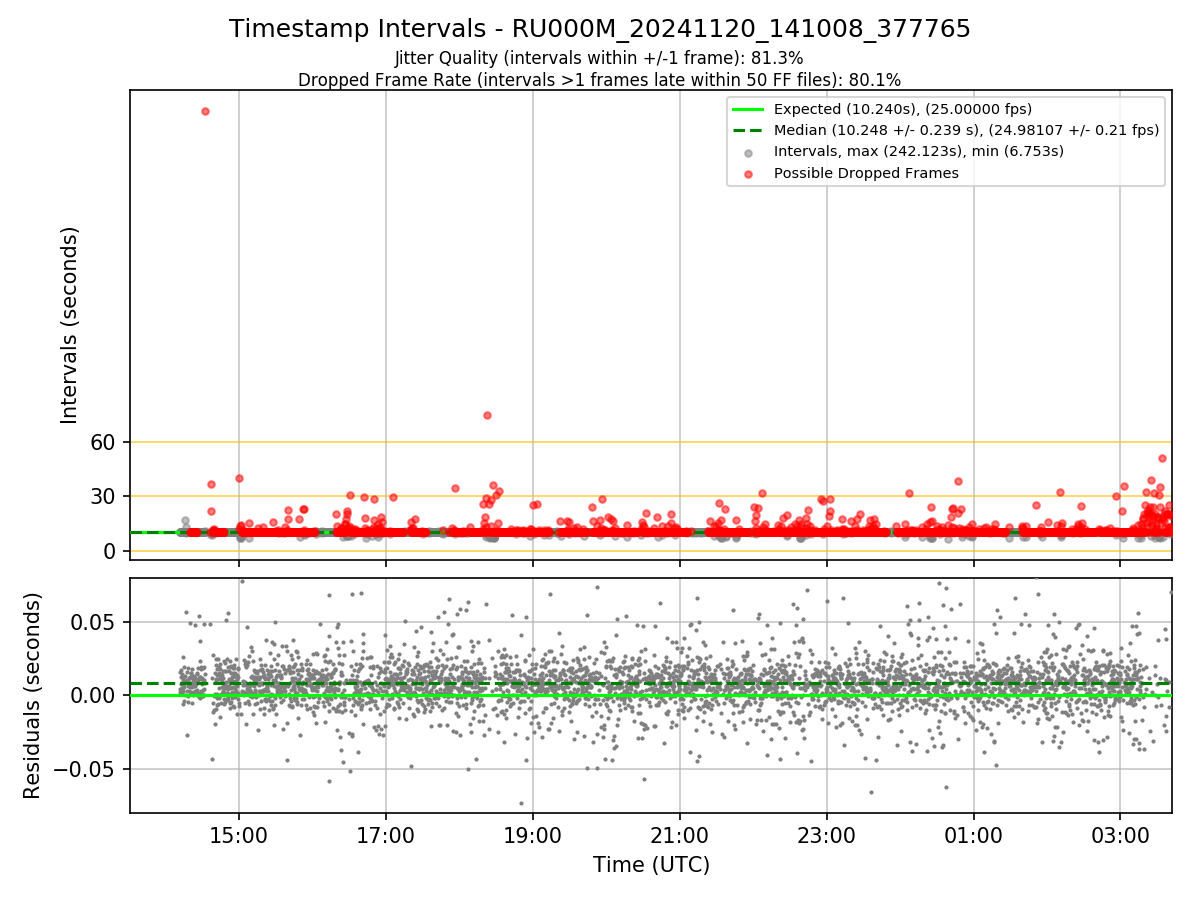Select the "Jitter Quality" 81.3% subtitle line
Image resolution: width=1200 pixels, height=900 pixels.
pos(600,58)
